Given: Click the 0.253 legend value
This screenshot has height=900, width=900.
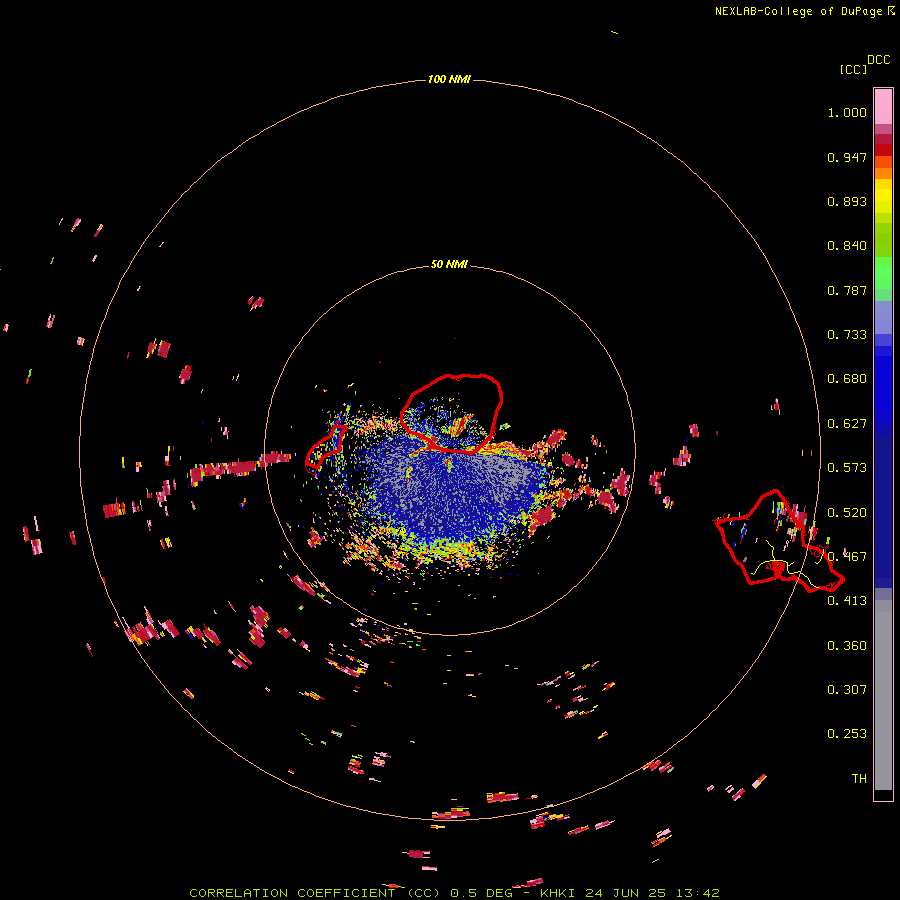Looking at the screenshot, I should (847, 734).
